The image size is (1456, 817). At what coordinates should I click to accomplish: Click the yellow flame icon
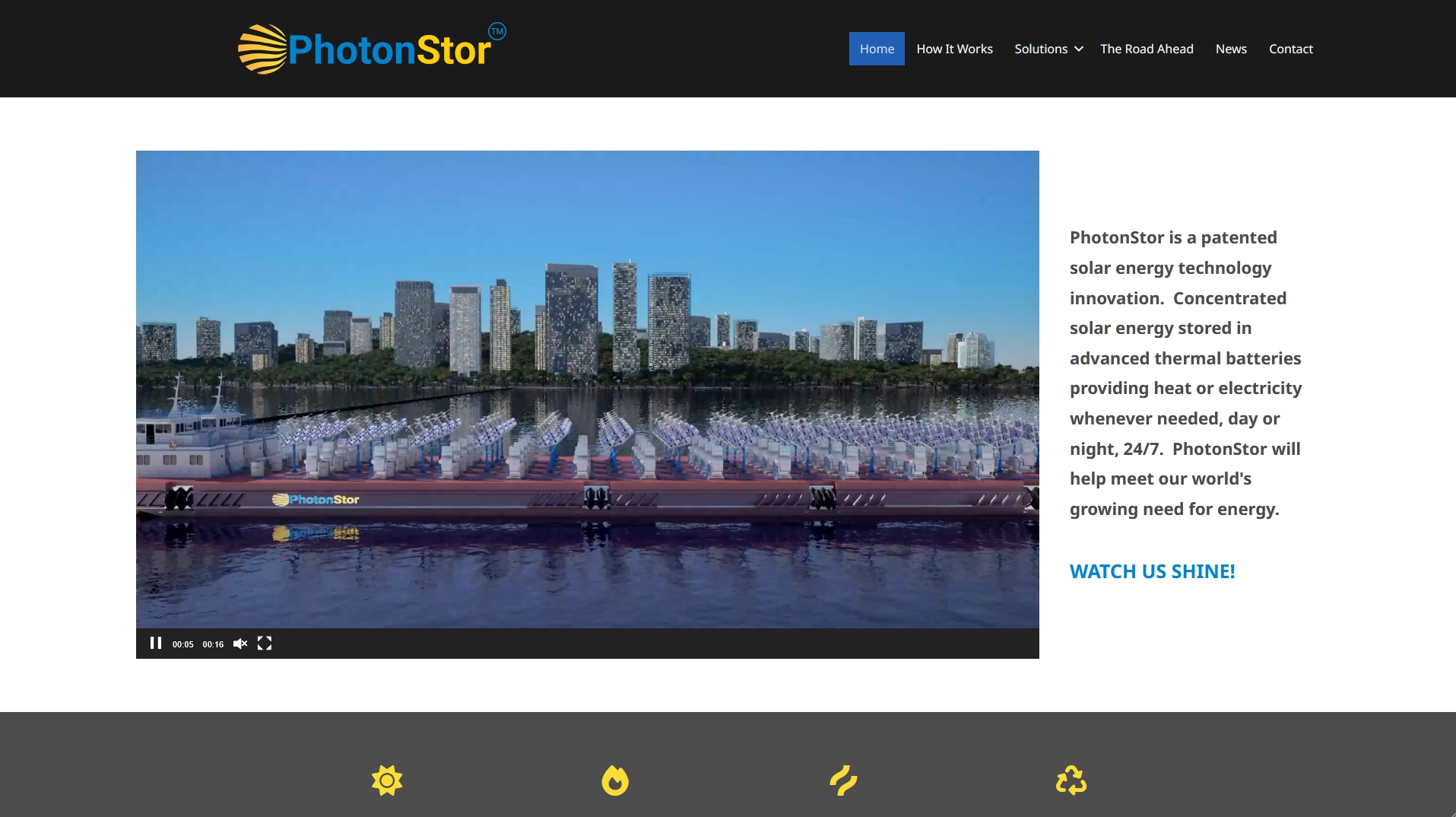pyautogui.click(x=615, y=780)
